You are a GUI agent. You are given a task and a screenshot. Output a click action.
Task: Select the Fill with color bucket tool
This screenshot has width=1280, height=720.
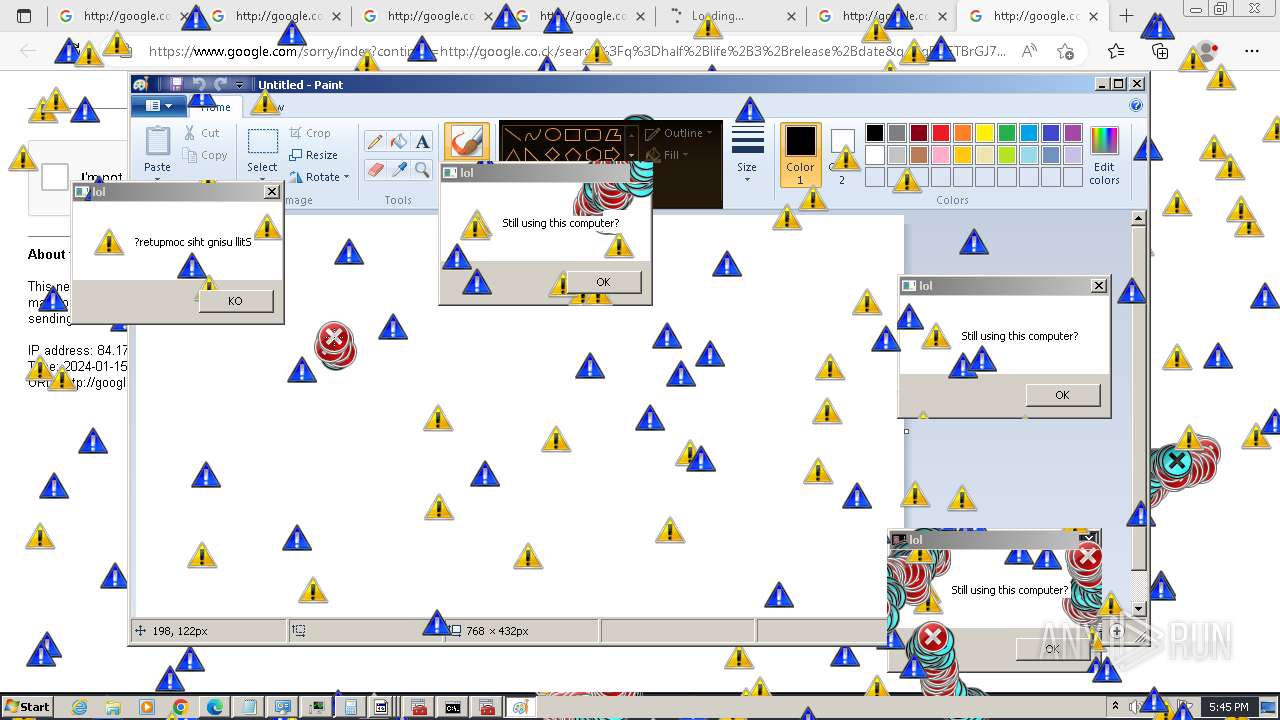[x=399, y=142]
